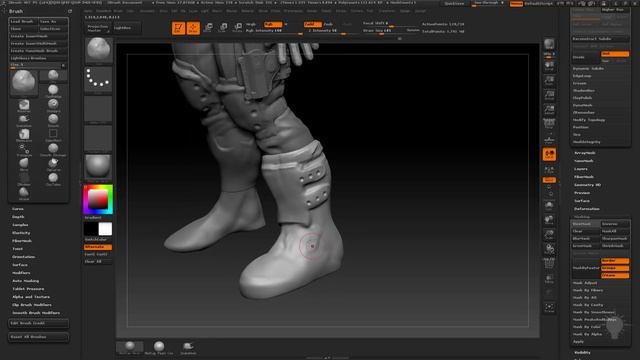Image resolution: width=640 pixels, height=360 pixels.
Task: Open the Transform menu
Action: coord(387,11)
